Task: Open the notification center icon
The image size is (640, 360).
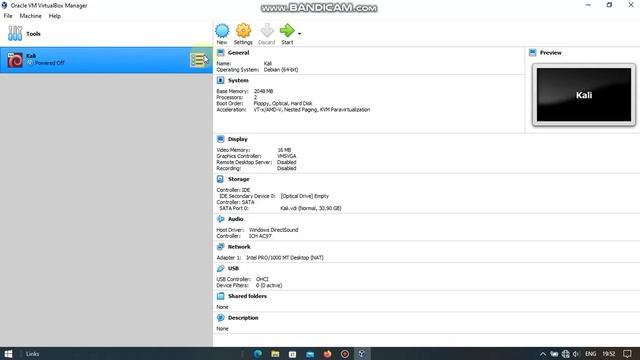Action: [627, 354]
